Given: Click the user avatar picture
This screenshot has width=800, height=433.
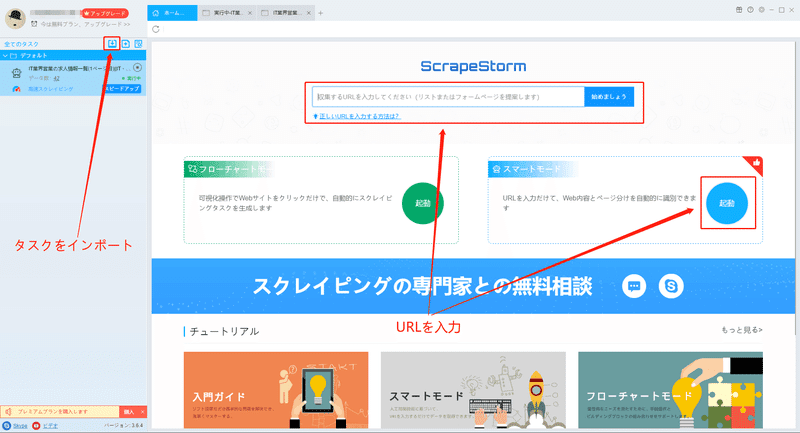Looking at the screenshot, I should coord(15,18).
